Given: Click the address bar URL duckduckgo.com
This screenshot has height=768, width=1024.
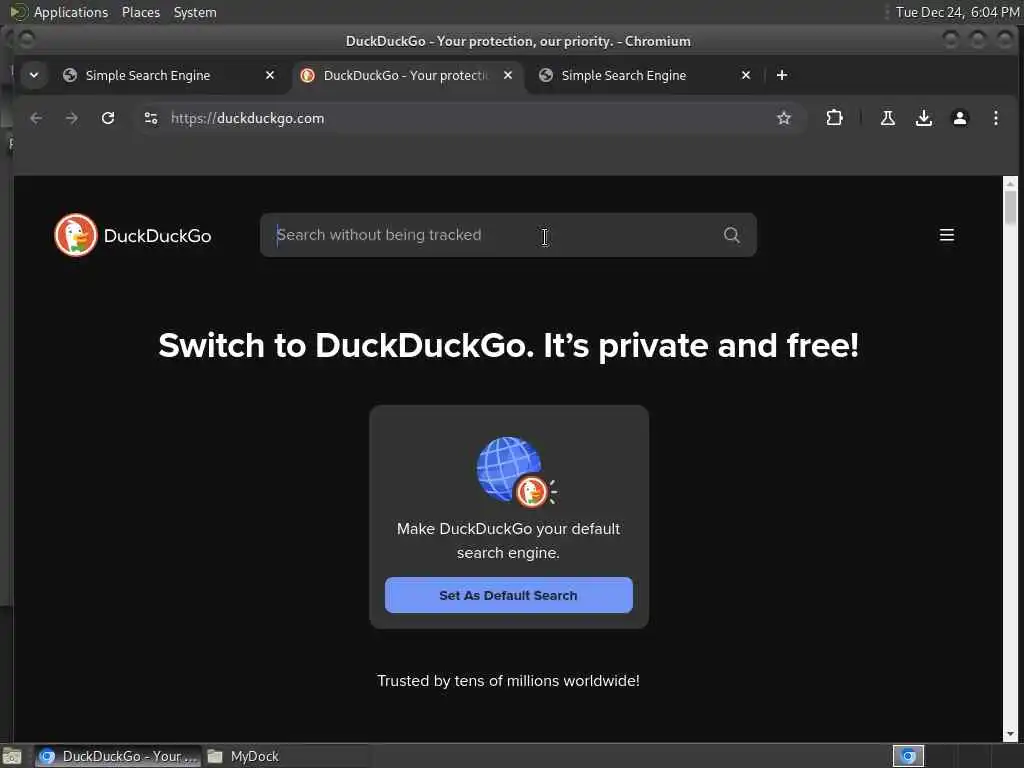Looking at the screenshot, I should point(248,118).
